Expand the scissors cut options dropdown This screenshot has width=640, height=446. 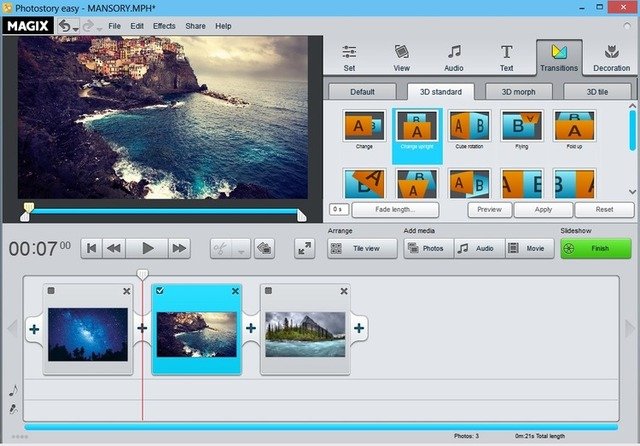(x=242, y=248)
